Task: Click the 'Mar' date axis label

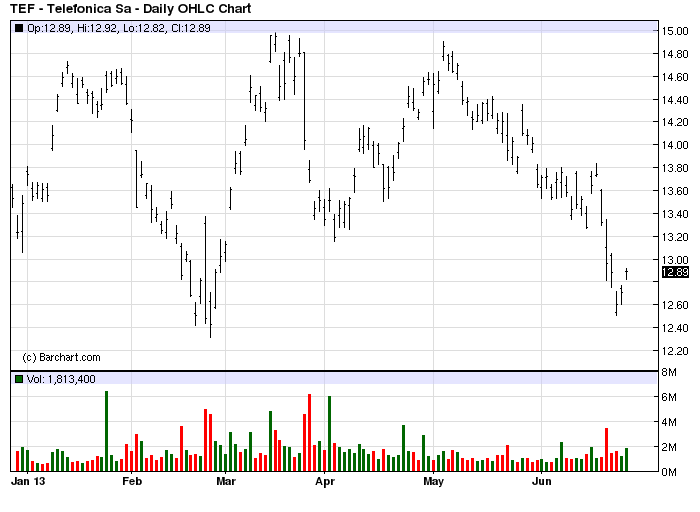Action: 226,482
